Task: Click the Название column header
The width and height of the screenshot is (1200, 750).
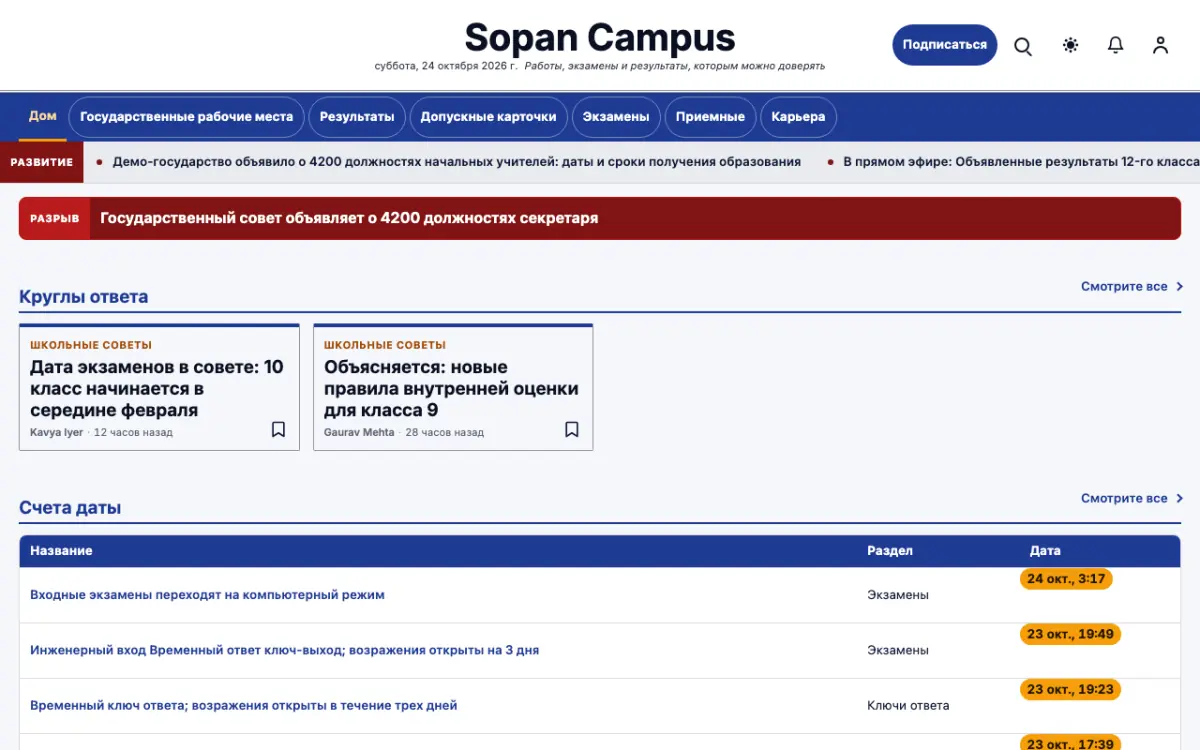Action: click(x=61, y=551)
